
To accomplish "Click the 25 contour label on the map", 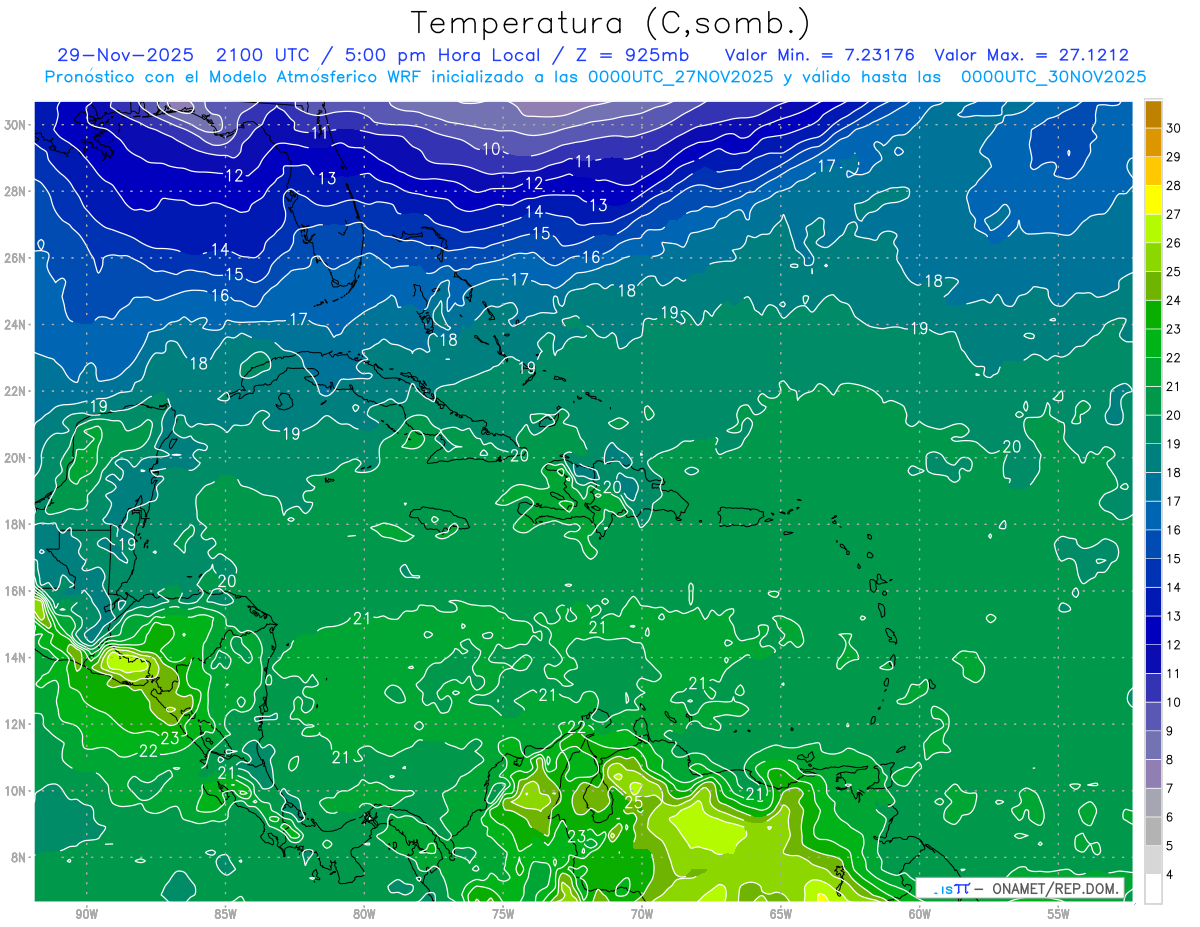I will coord(634,802).
